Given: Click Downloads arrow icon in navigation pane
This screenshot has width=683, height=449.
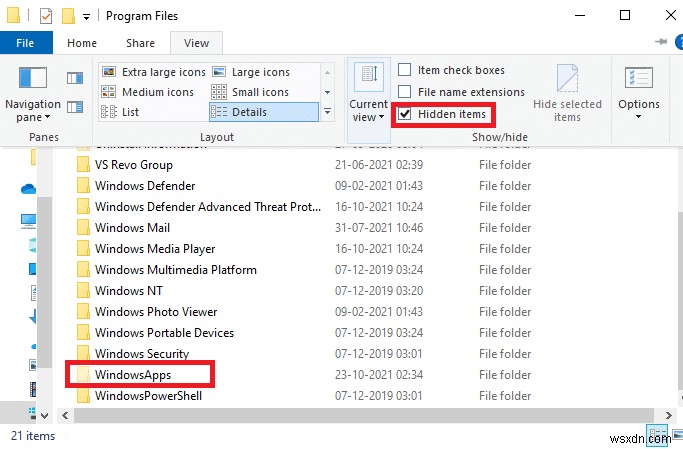Looking at the screenshot, I should coord(33,317).
